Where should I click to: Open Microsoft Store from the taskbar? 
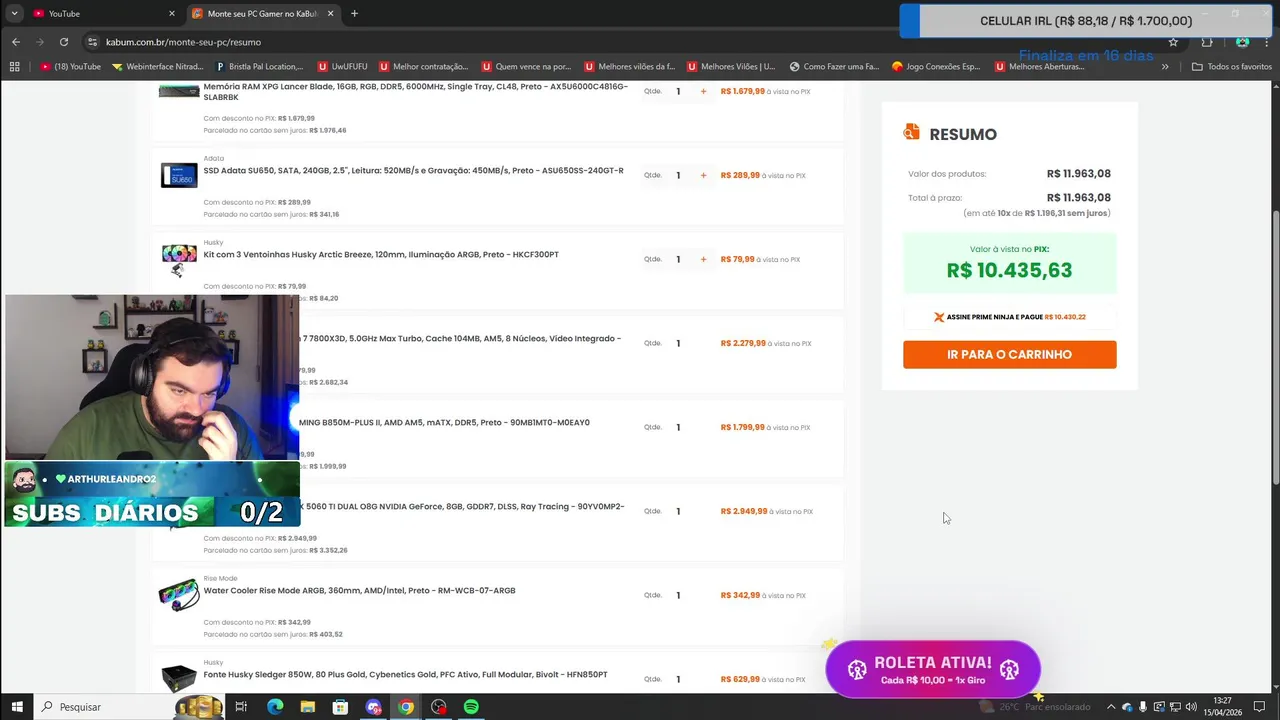(x=341, y=707)
